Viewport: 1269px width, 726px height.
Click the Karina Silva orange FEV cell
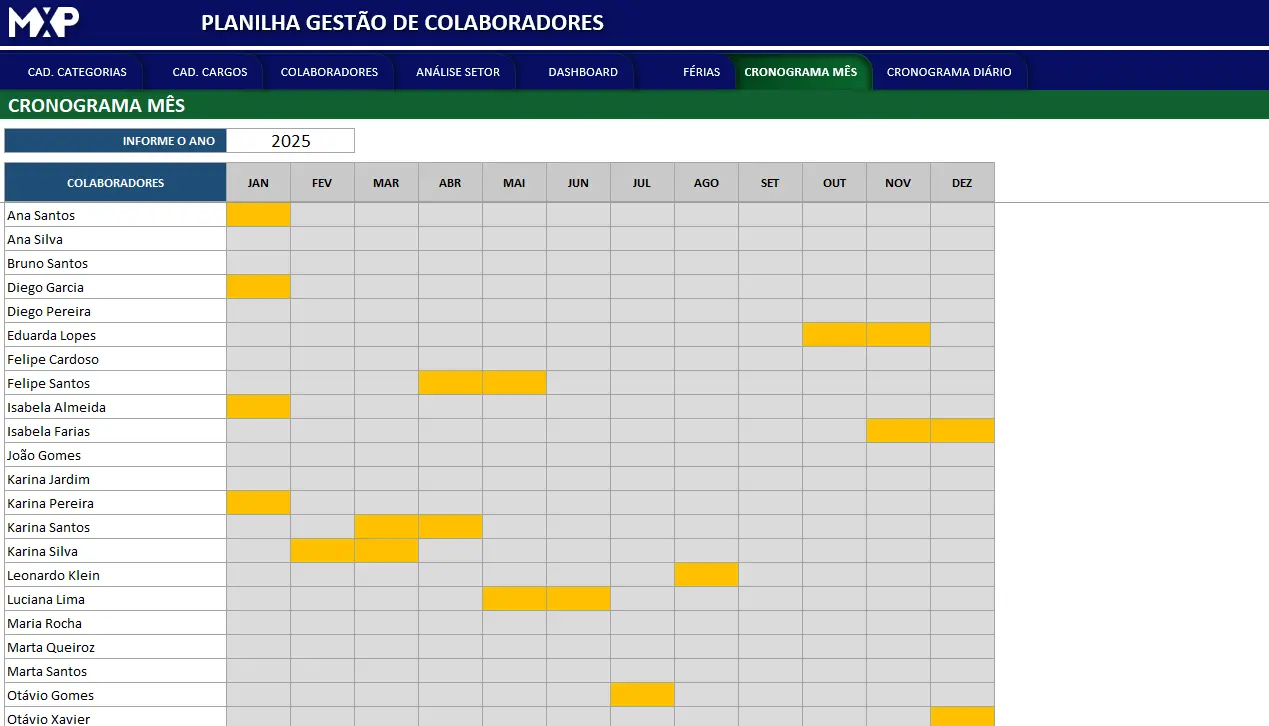pyautogui.click(x=322, y=551)
